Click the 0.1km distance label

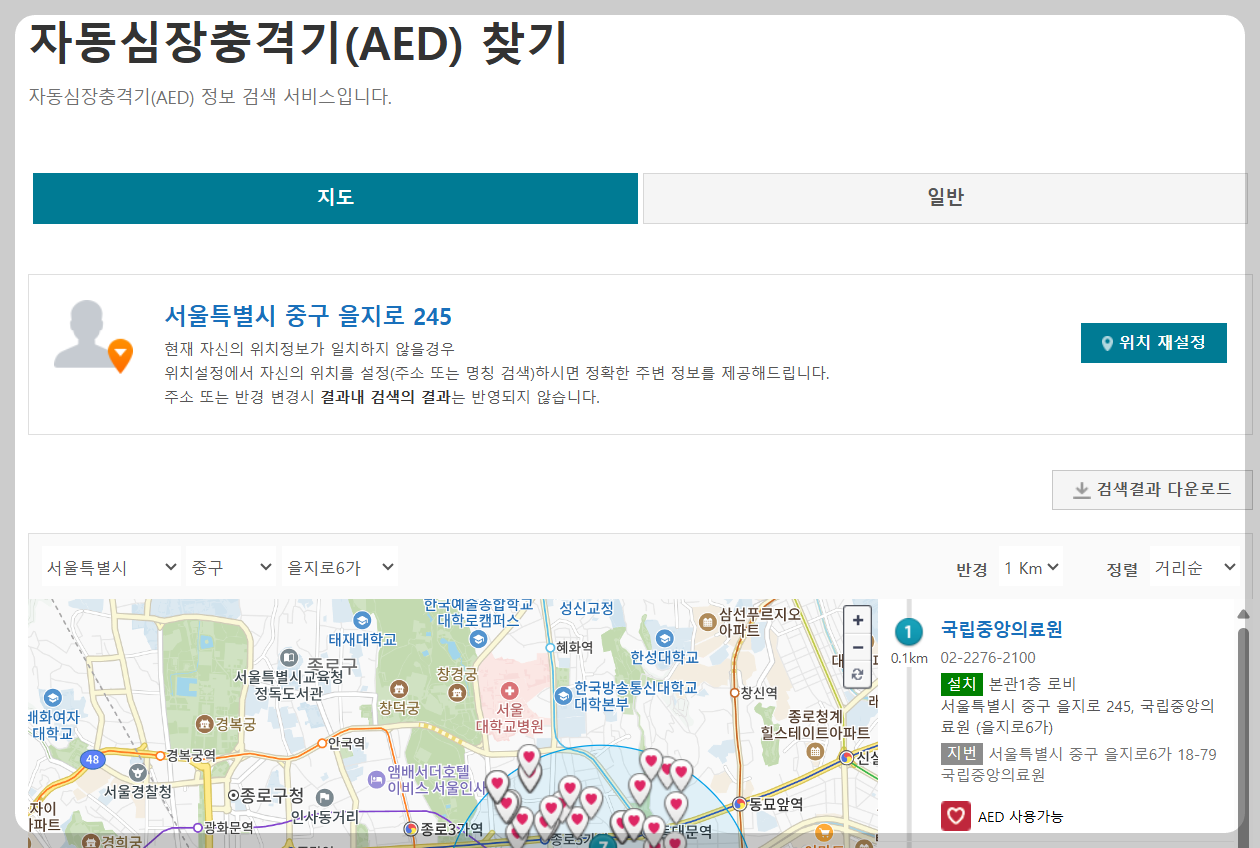coord(909,658)
